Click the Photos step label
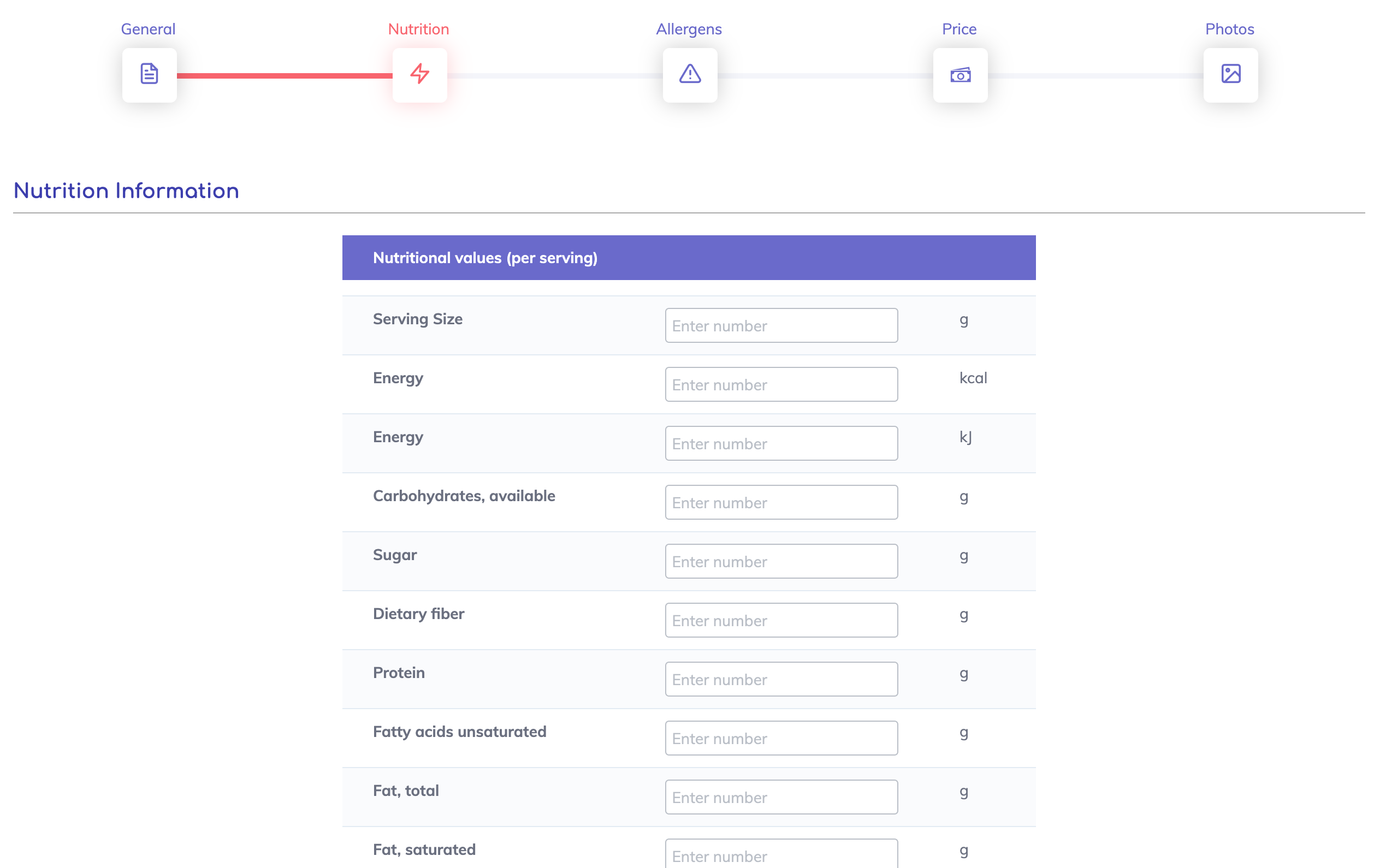The height and width of the screenshot is (868, 1374). point(1229,29)
